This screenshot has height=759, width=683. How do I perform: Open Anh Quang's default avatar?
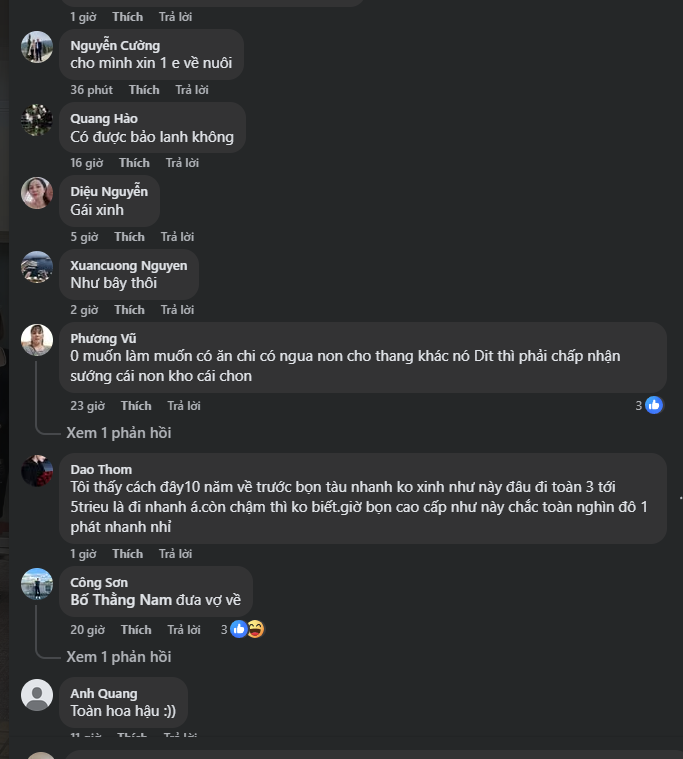(37, 695)
